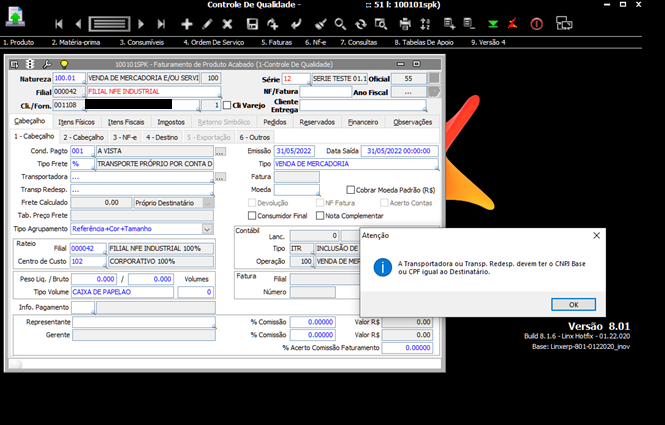Open the 5. Faturas menu
The image size is (665, 425).
coord(277,43)
